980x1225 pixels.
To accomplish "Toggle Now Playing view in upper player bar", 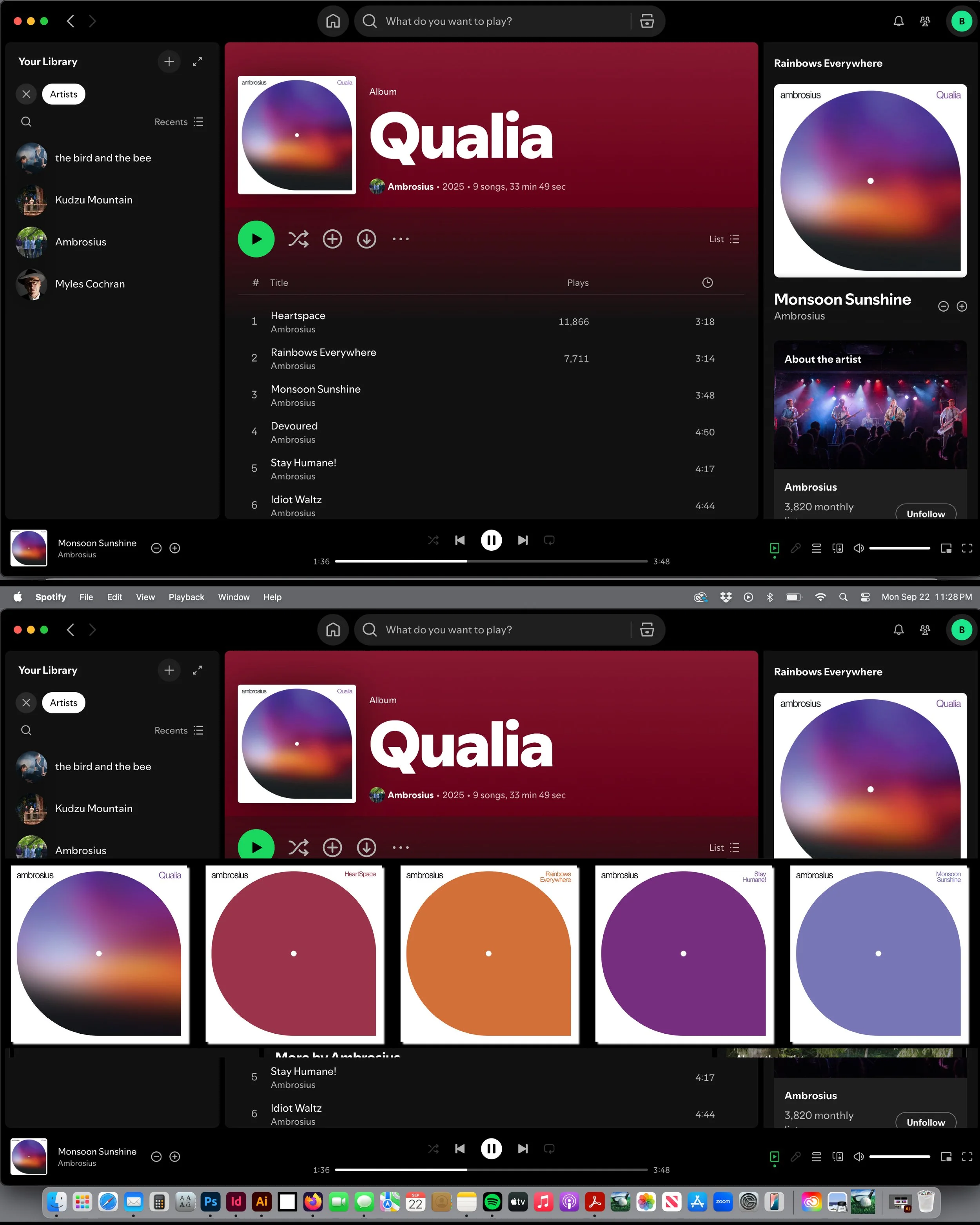I will pyautogui.click(x=774, y=548).
